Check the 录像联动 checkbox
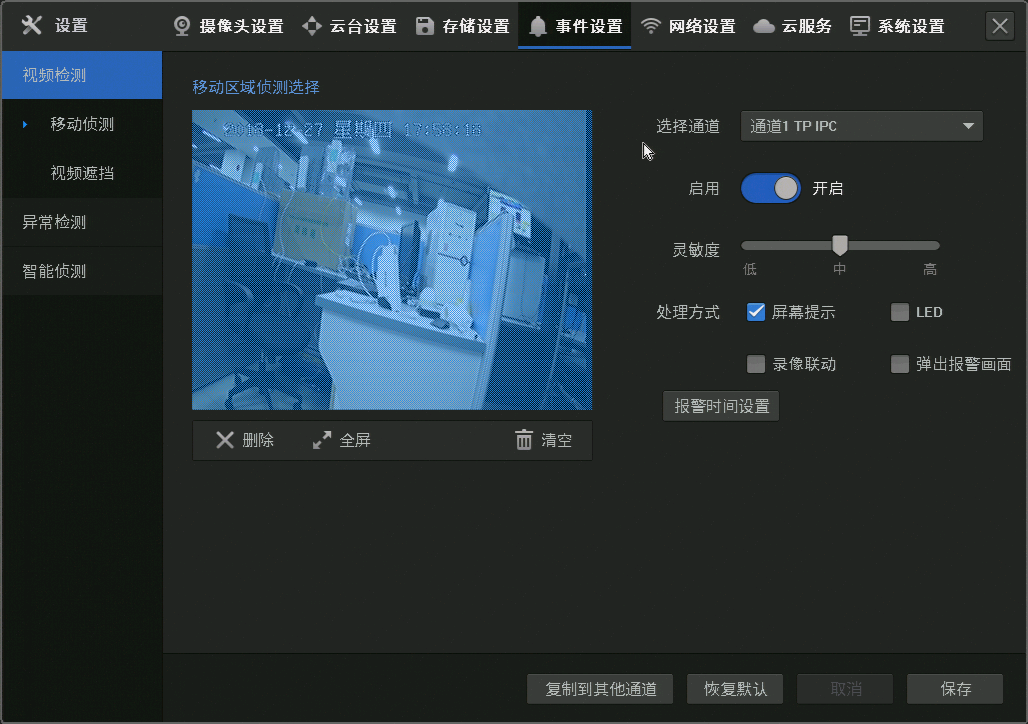Screen dimensions: 1028x724 tap(756, 364)
